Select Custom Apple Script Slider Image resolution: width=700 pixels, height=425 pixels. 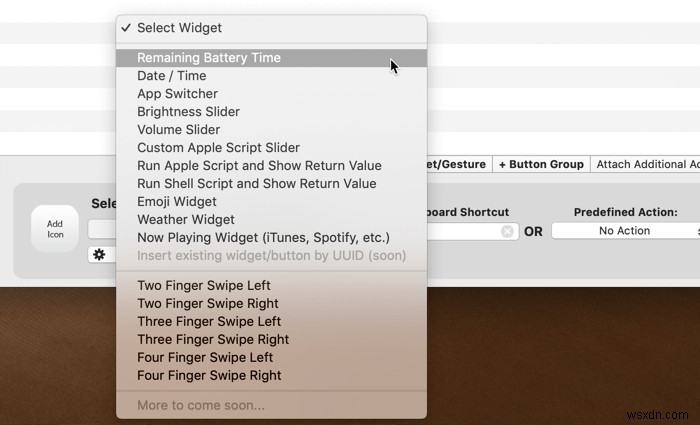[218, 148]
